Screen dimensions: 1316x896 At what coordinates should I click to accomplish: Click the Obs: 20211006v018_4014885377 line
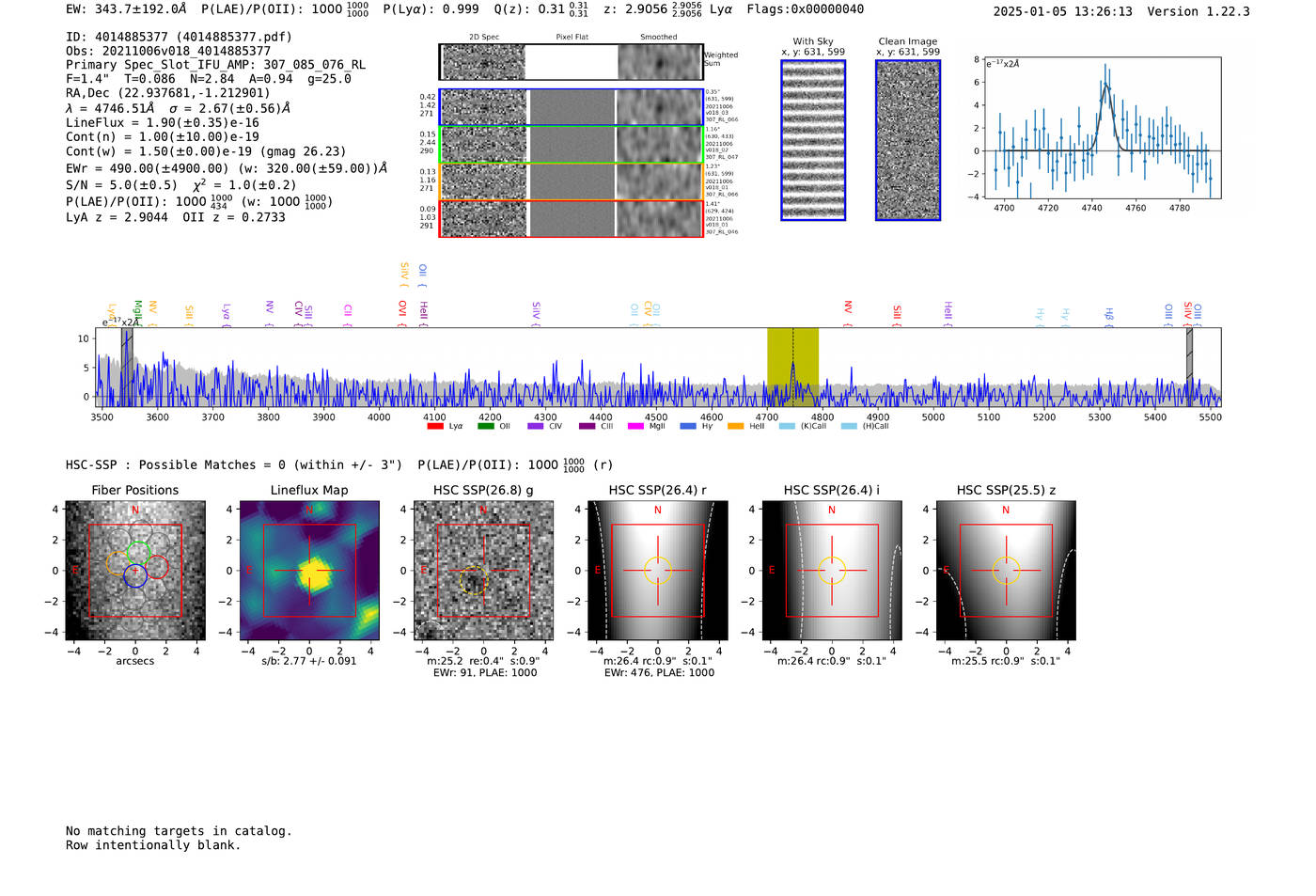click(168, 51)
